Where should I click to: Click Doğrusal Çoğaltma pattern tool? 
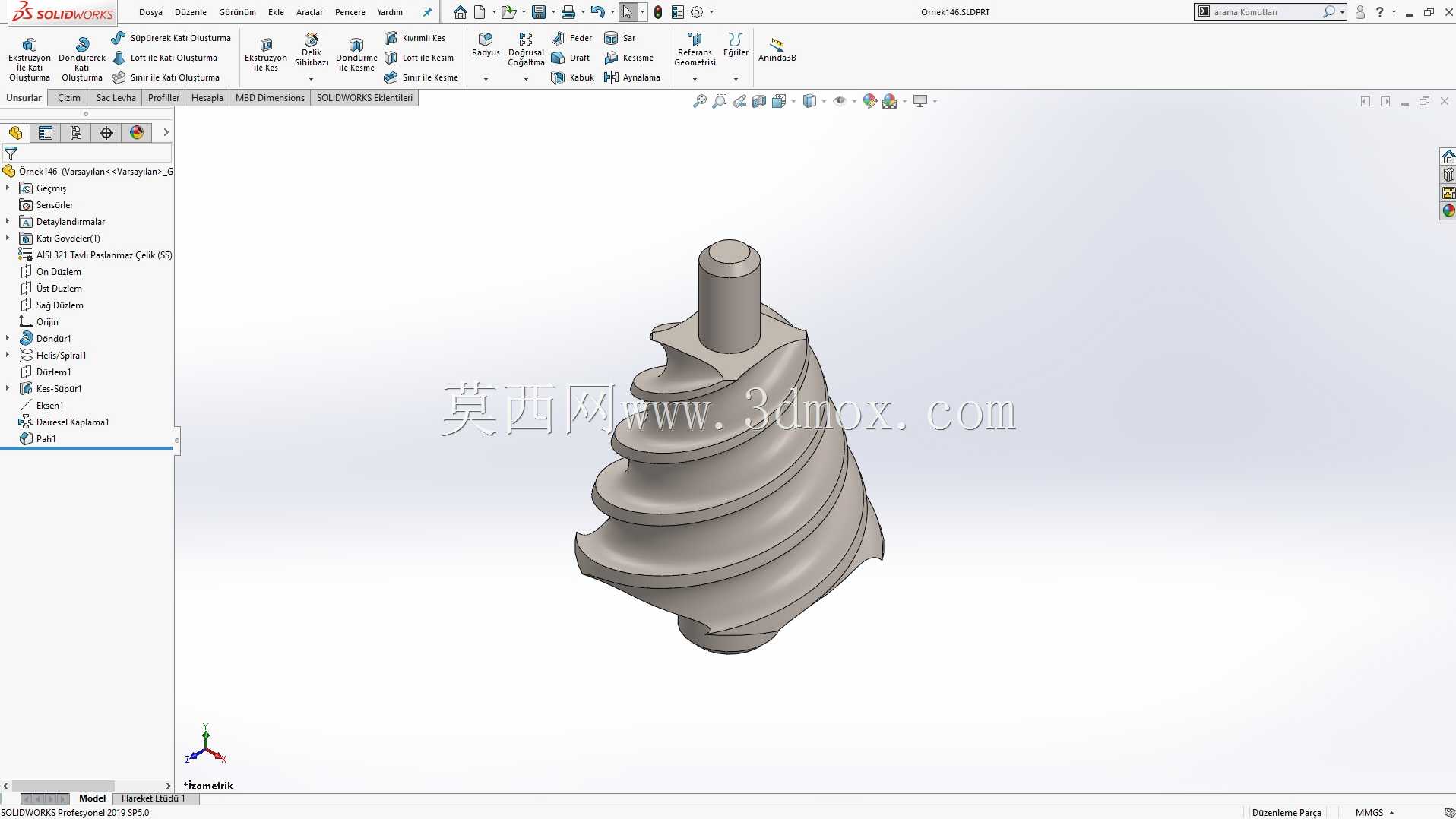pyautogui.click(x=526, y=49)
